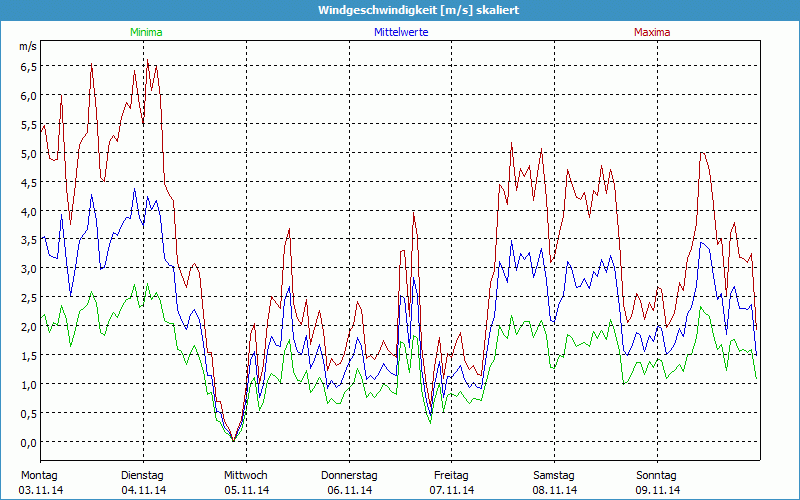Click the '2,0' y-axis value
The width and height of the screenshot is (800, 500).
tap(29, 327)
